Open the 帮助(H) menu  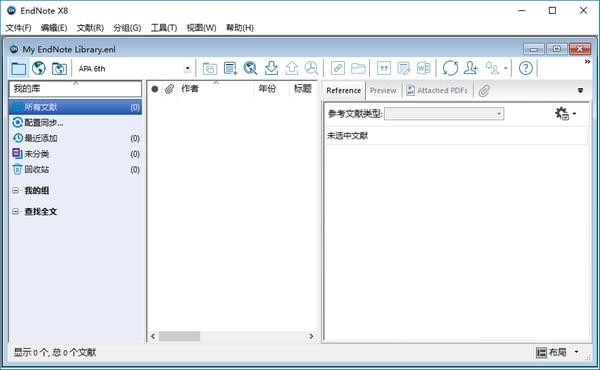tap(240, 28)
